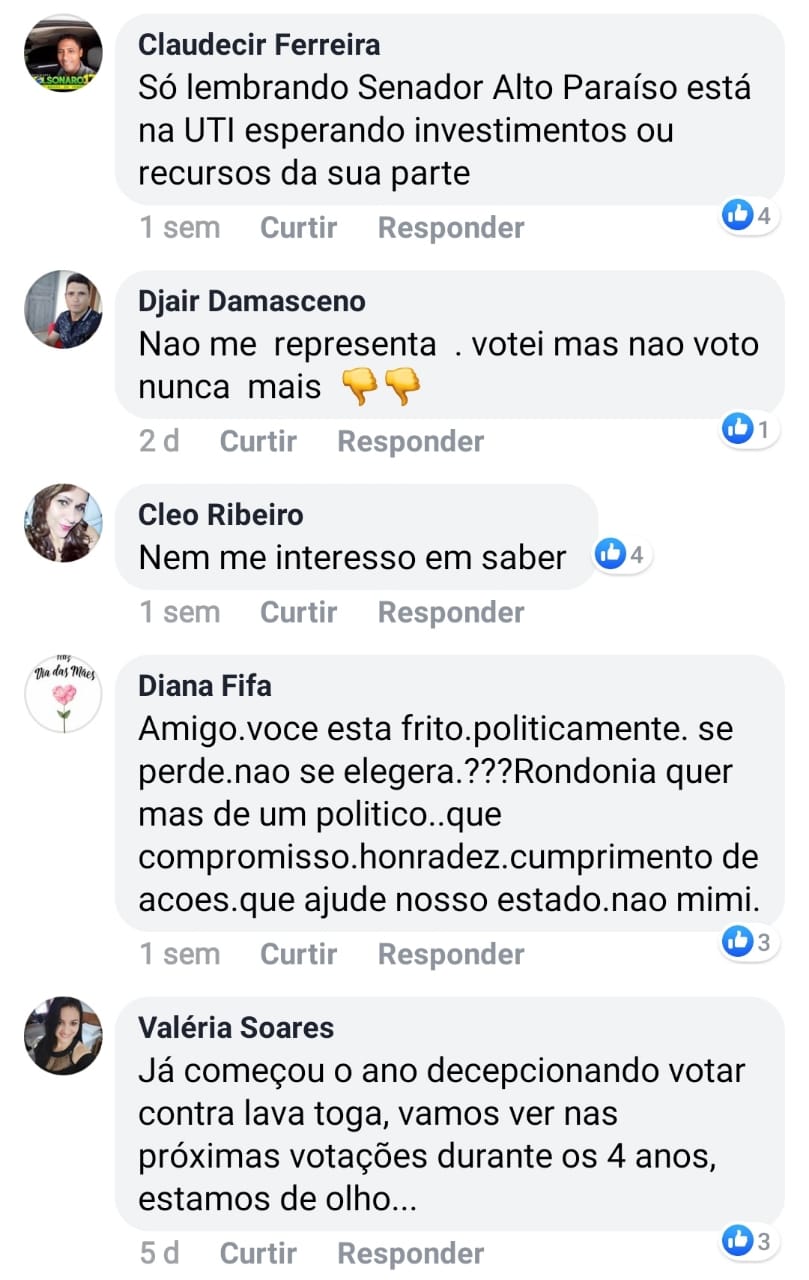The width and height of the screenshot is (809, 1280).
Task: Like Cleo Ribeiro's comment with Curtir
Action: tap(298, 612)
